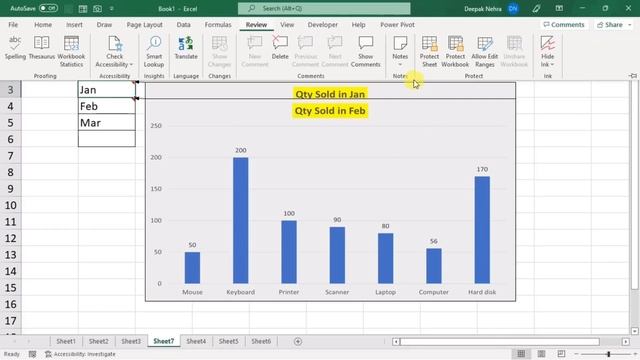Toggle AutoSave switch
Viewport: 640px width, 360px height.
(x=48, y=8)
